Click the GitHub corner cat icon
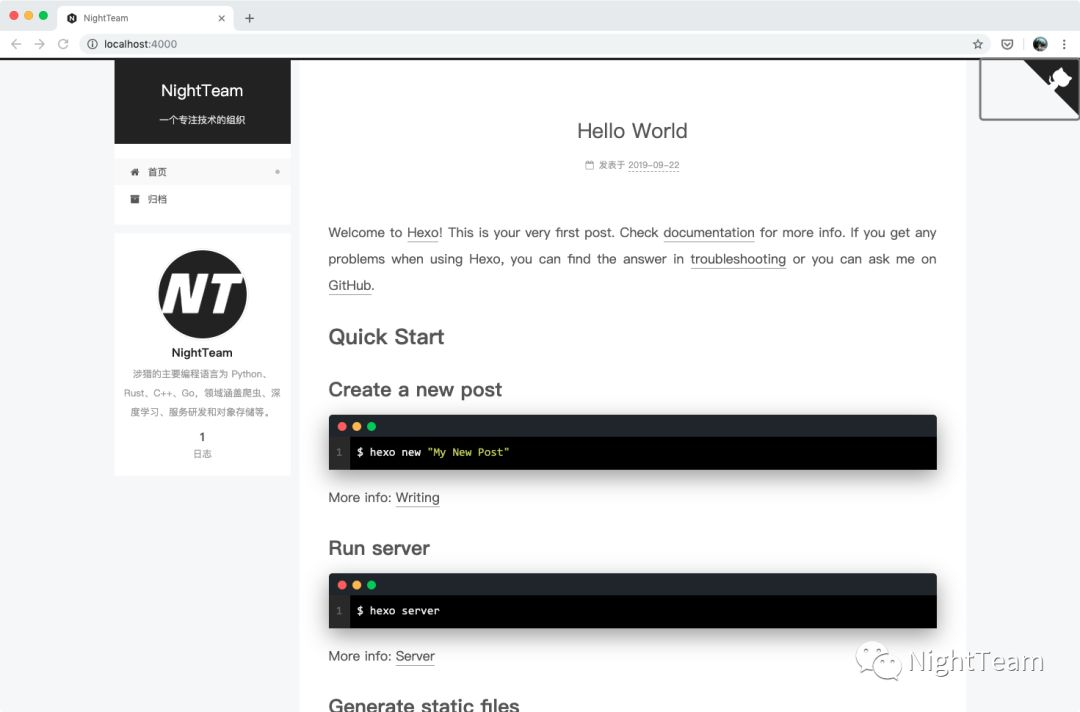Screen dimensions: 1080x712 pos(1059,79)
